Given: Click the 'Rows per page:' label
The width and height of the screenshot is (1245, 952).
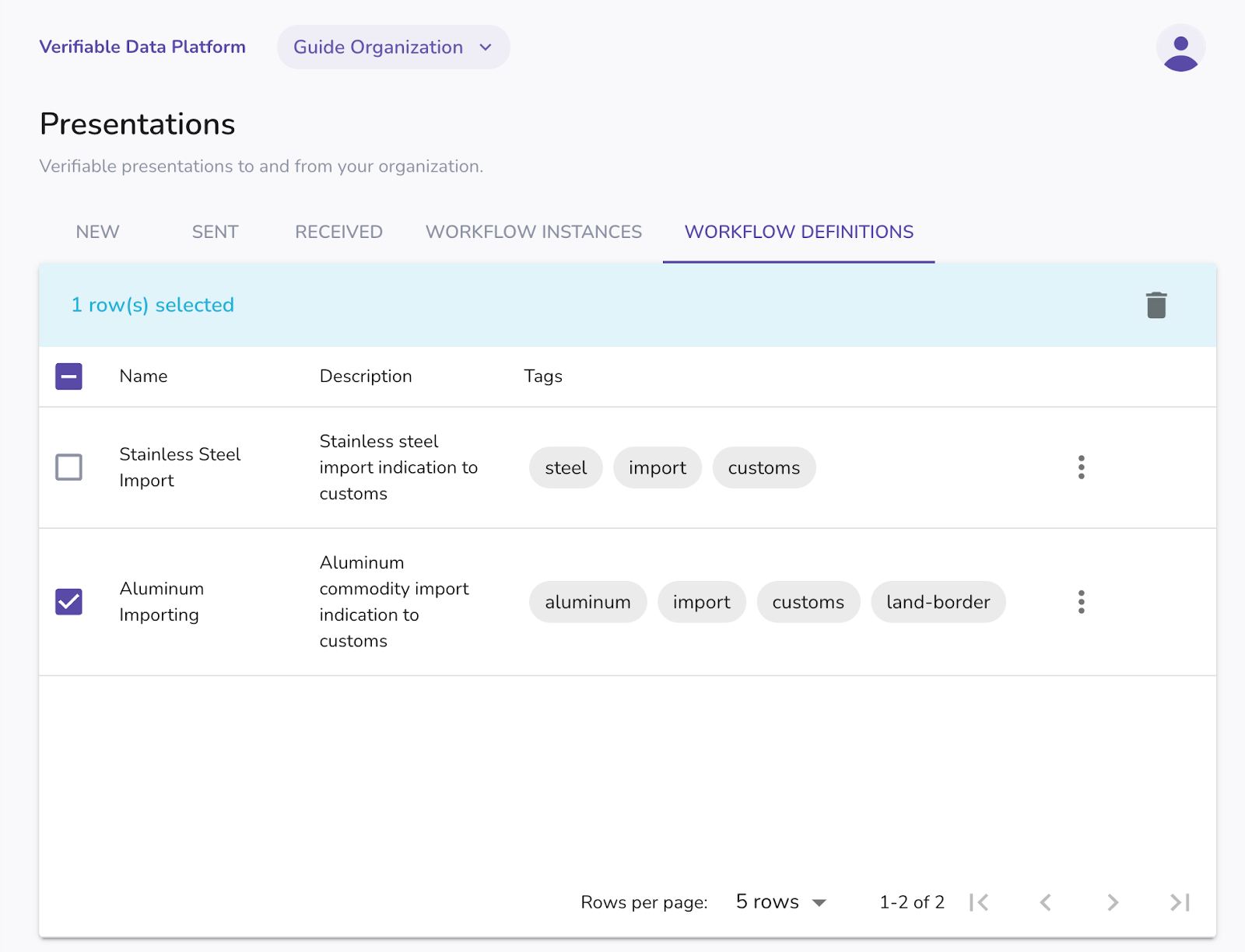Looking at the screenshot, I should click(644, 902).
